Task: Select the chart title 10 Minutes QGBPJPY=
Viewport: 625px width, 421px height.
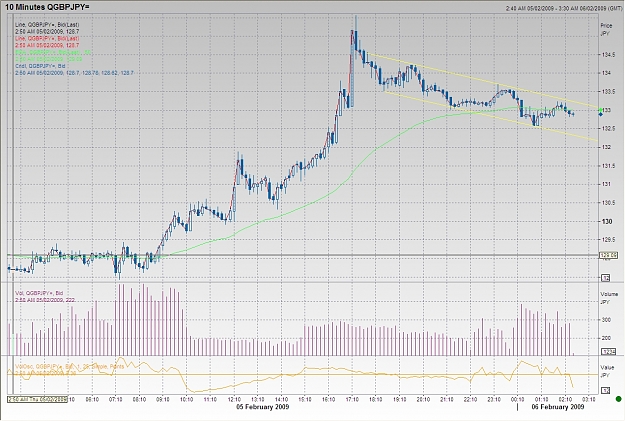Action: point(47,7)
